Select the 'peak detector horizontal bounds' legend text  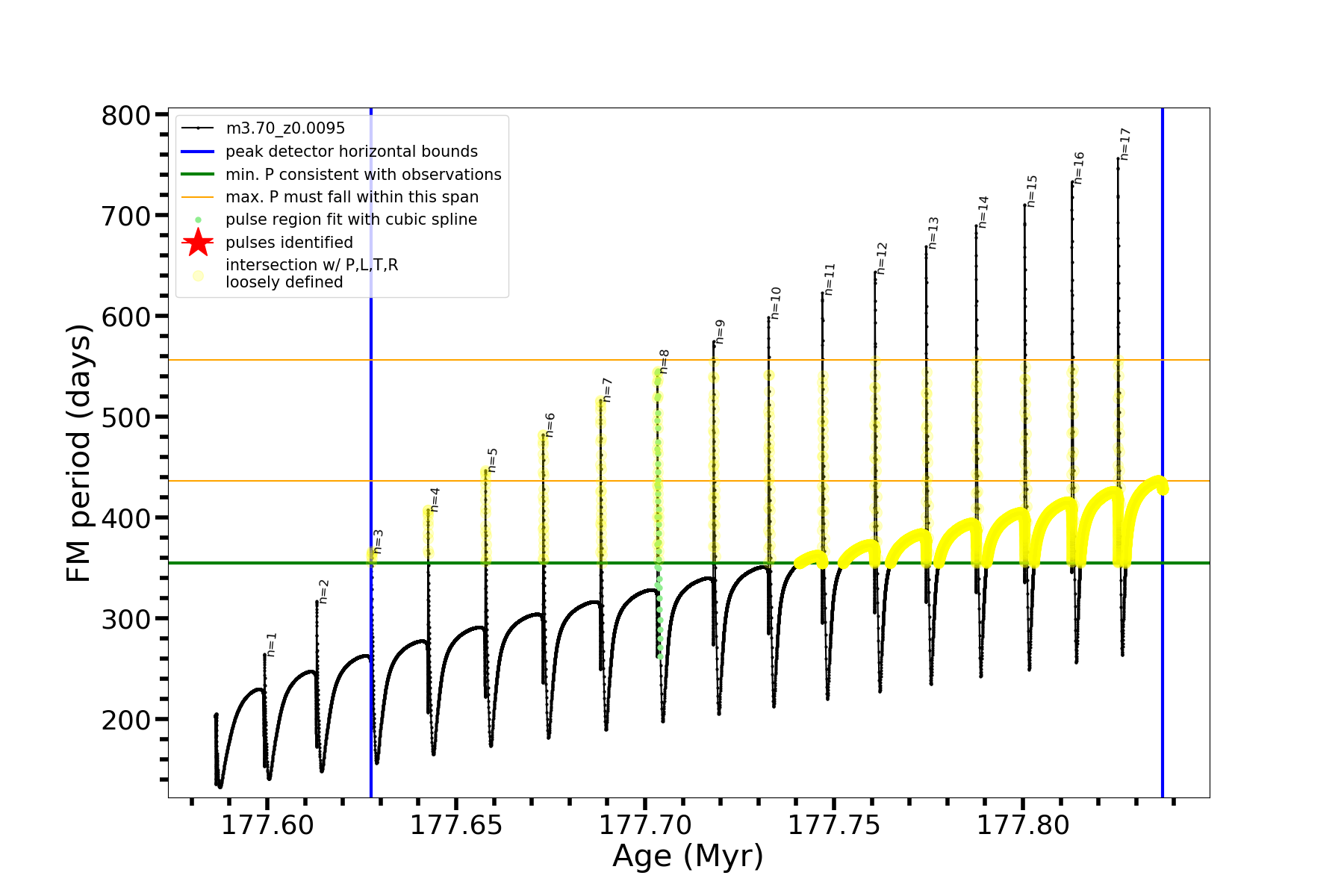(351, 152)
